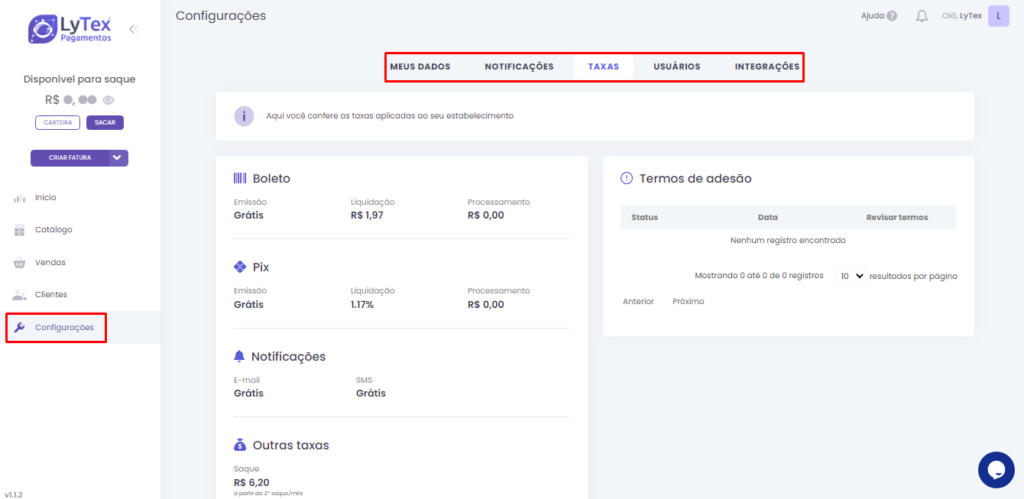
Task: Click the Vendas basket icon
Action: 19,263
